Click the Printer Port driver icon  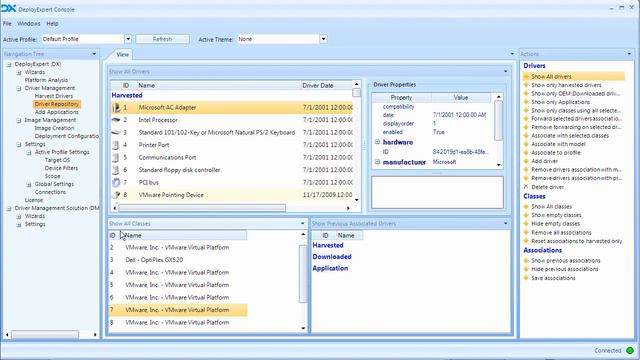116,145
